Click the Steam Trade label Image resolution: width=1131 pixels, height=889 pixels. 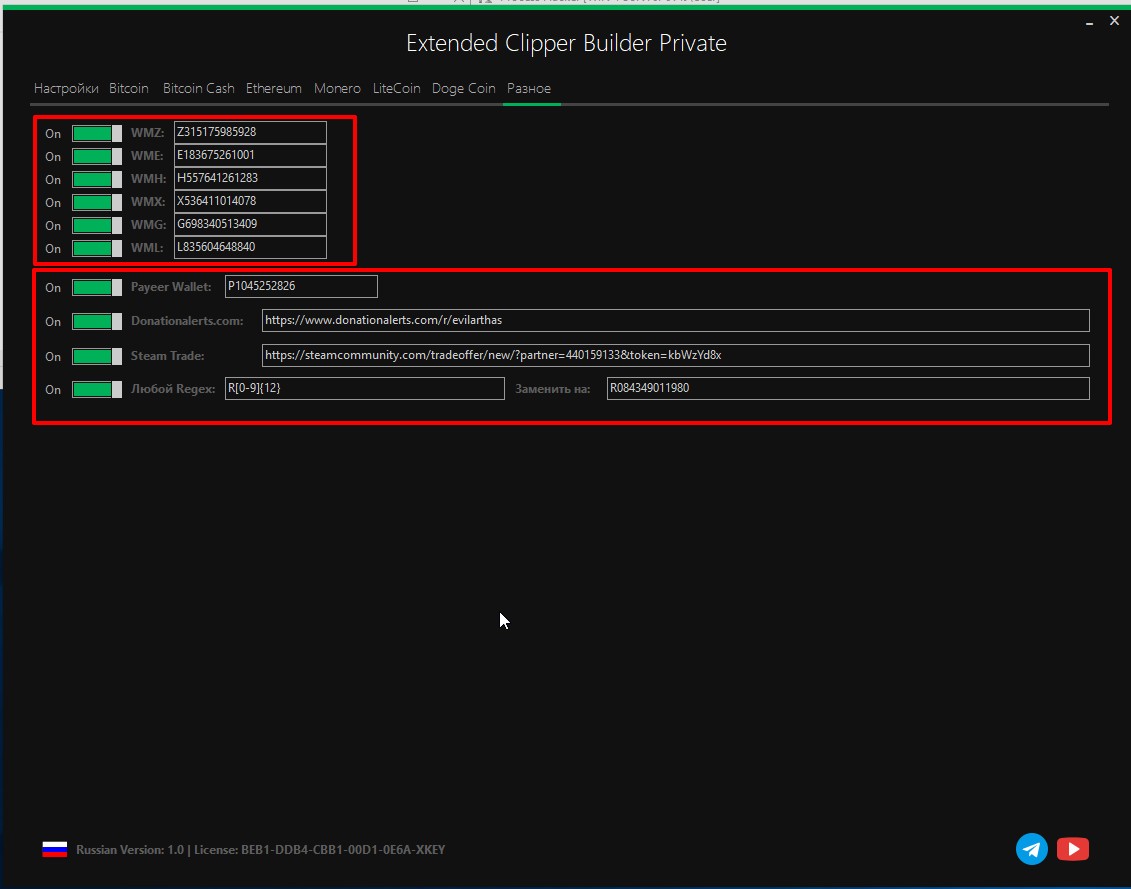tap(167, 356)
